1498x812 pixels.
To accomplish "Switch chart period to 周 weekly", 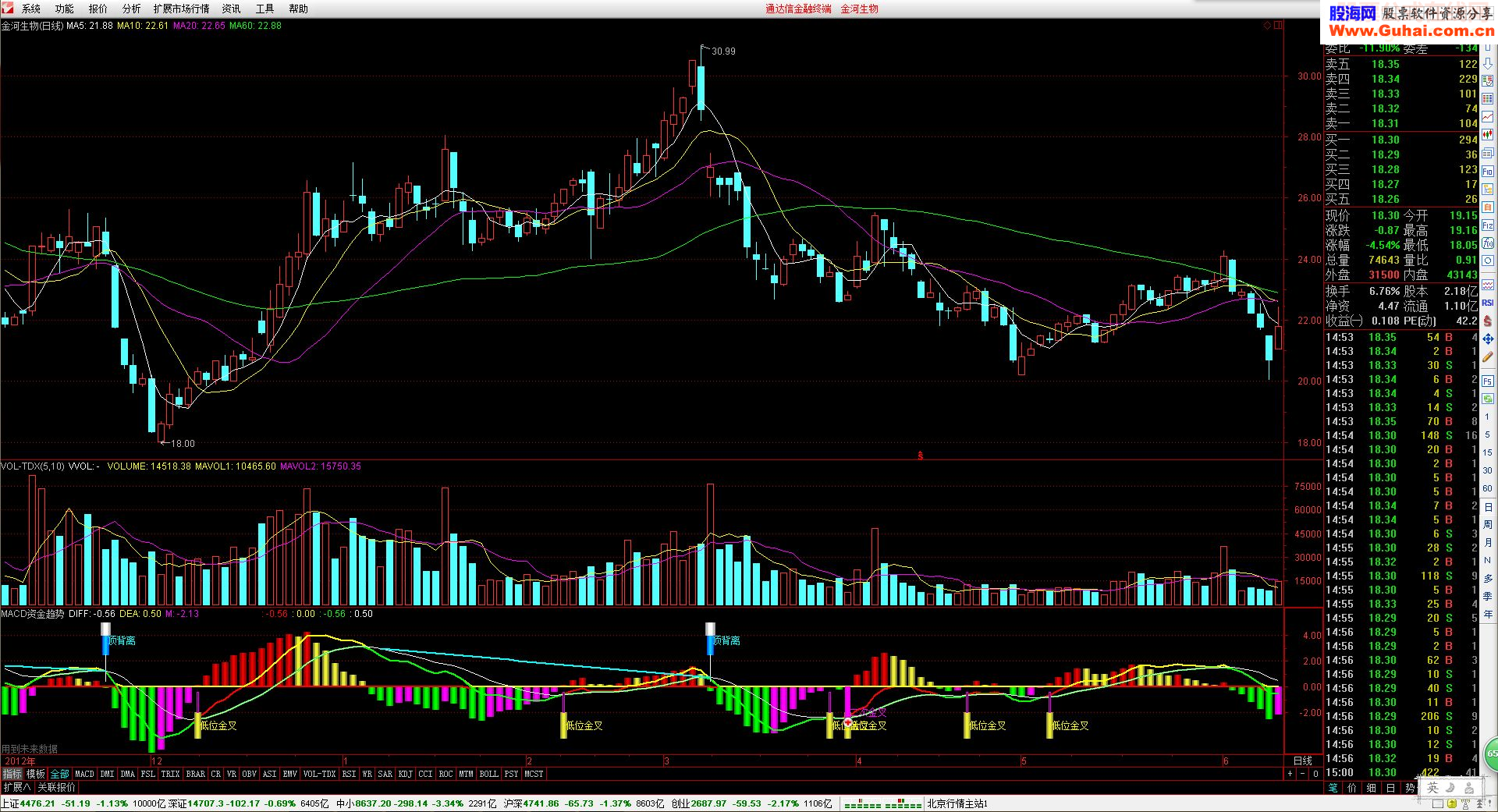I will pyautogui.click(x=1488, y=524).
